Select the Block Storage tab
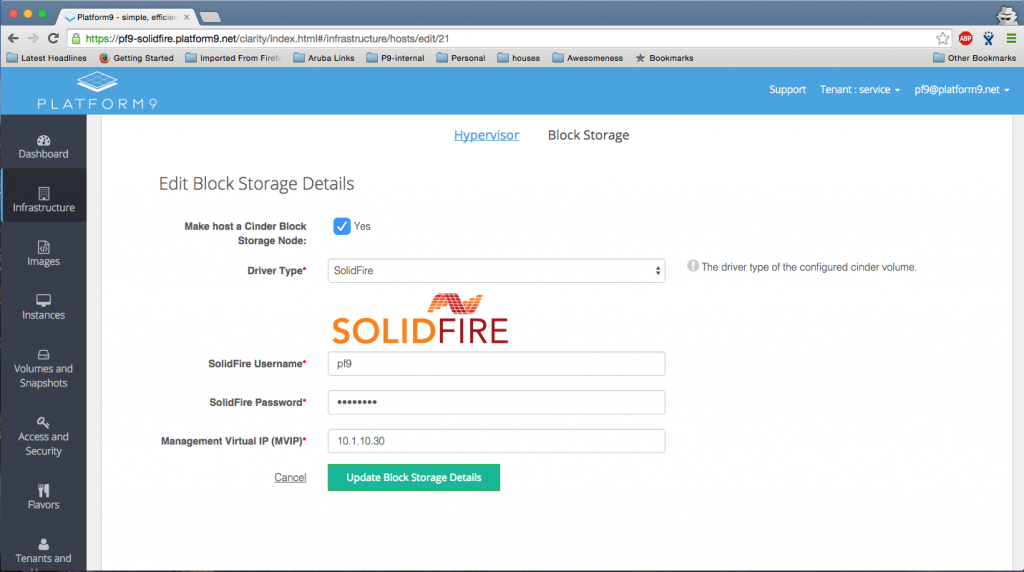The image size is (1024, 572). click(x=588, y=135)
